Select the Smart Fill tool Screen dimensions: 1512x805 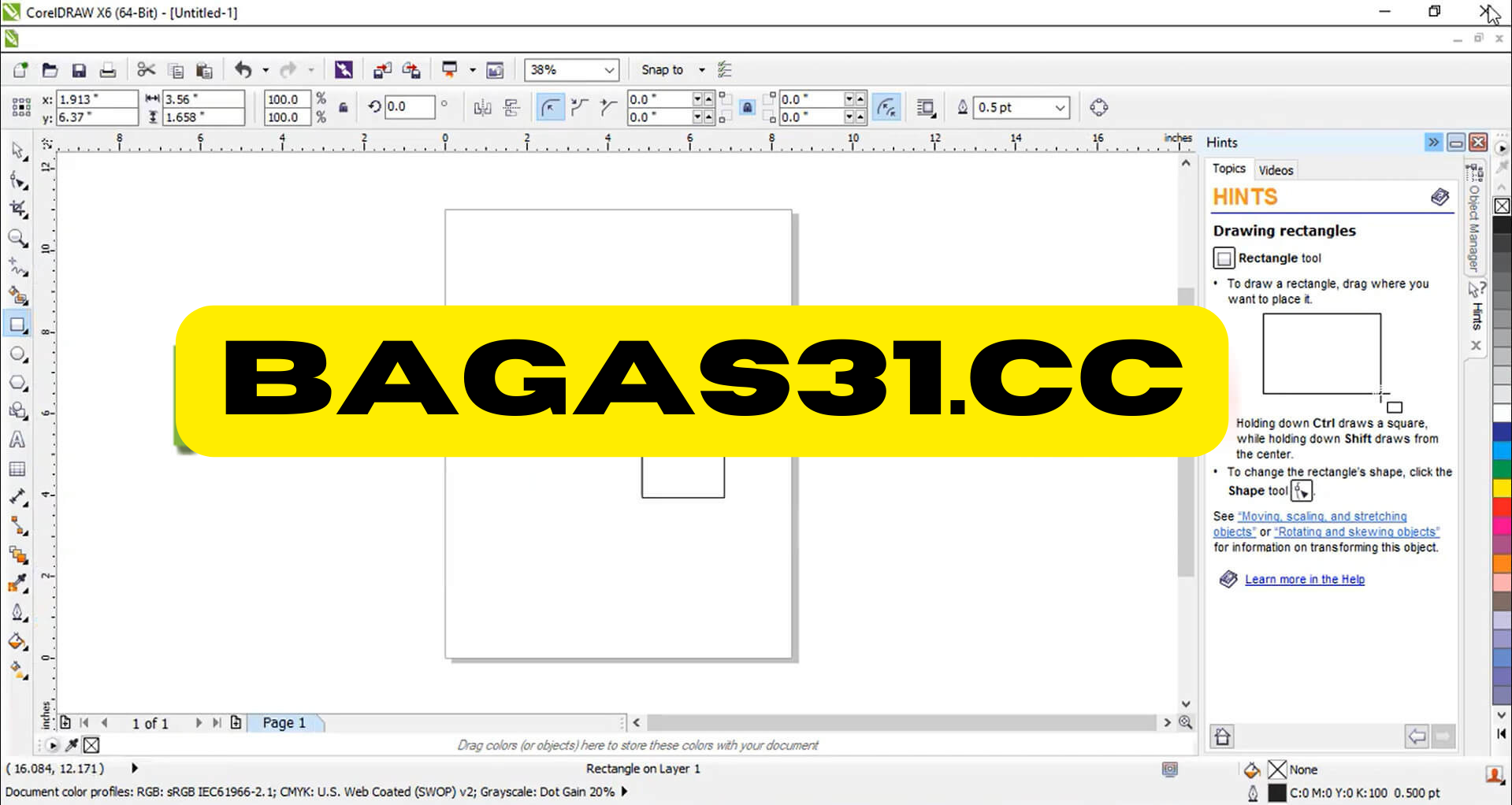[17, 295]
